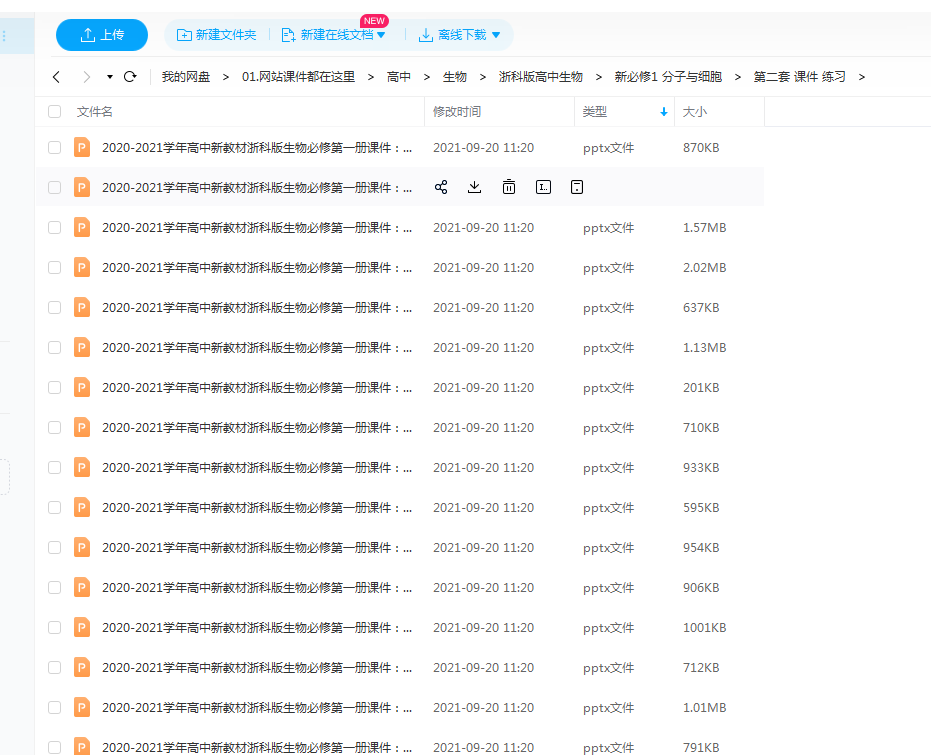Sort by 文件名 column header
This screenshot has width=931, height=755.
coord(94,112)
